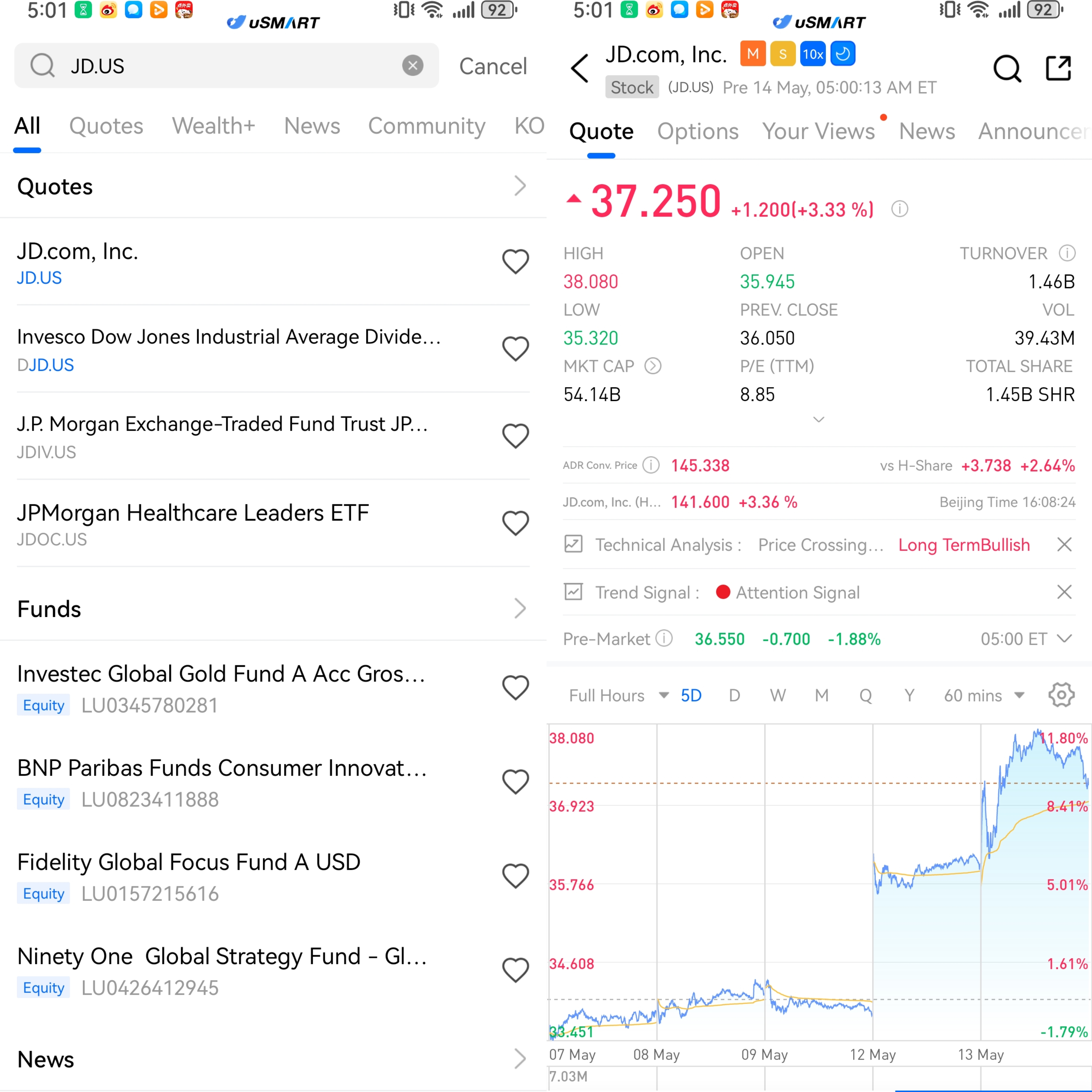
Task: Select the All search tab
Action: coord(27,126)
